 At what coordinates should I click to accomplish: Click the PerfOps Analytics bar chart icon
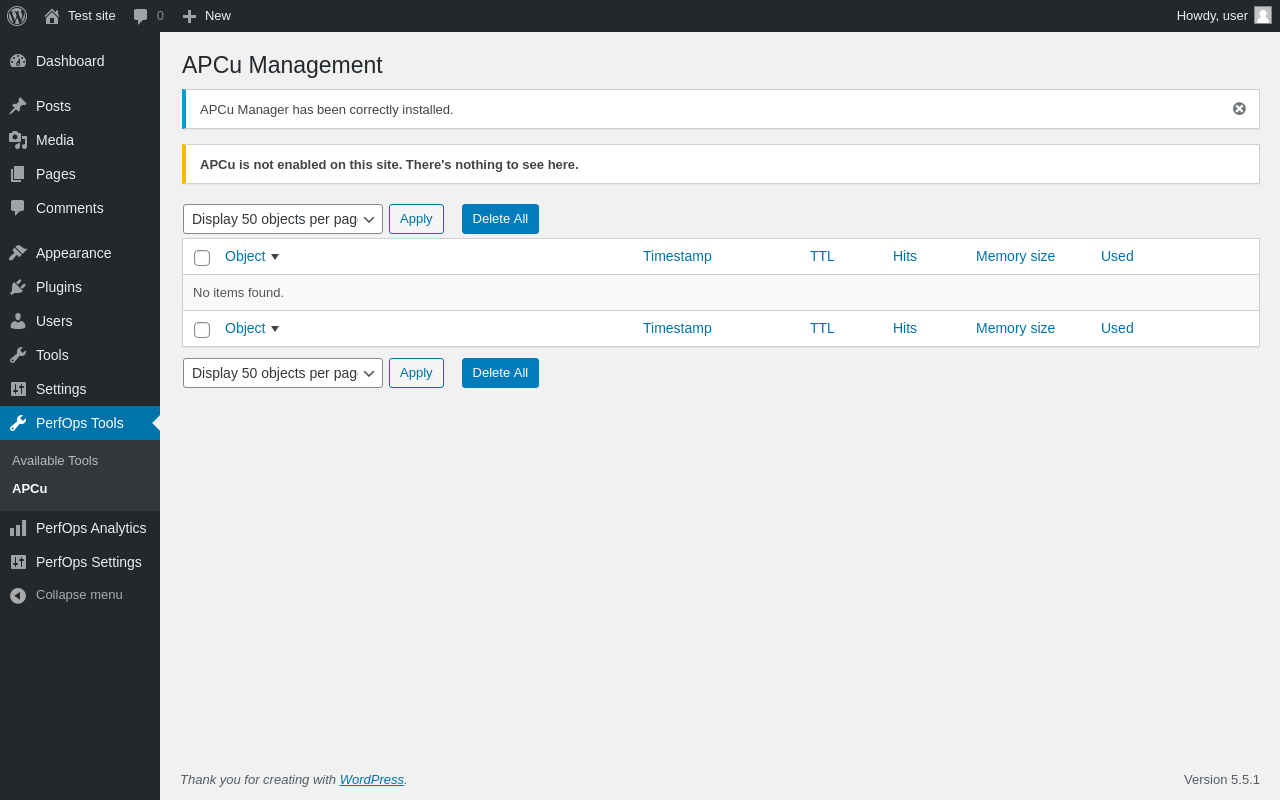click(x=18, y=528)
